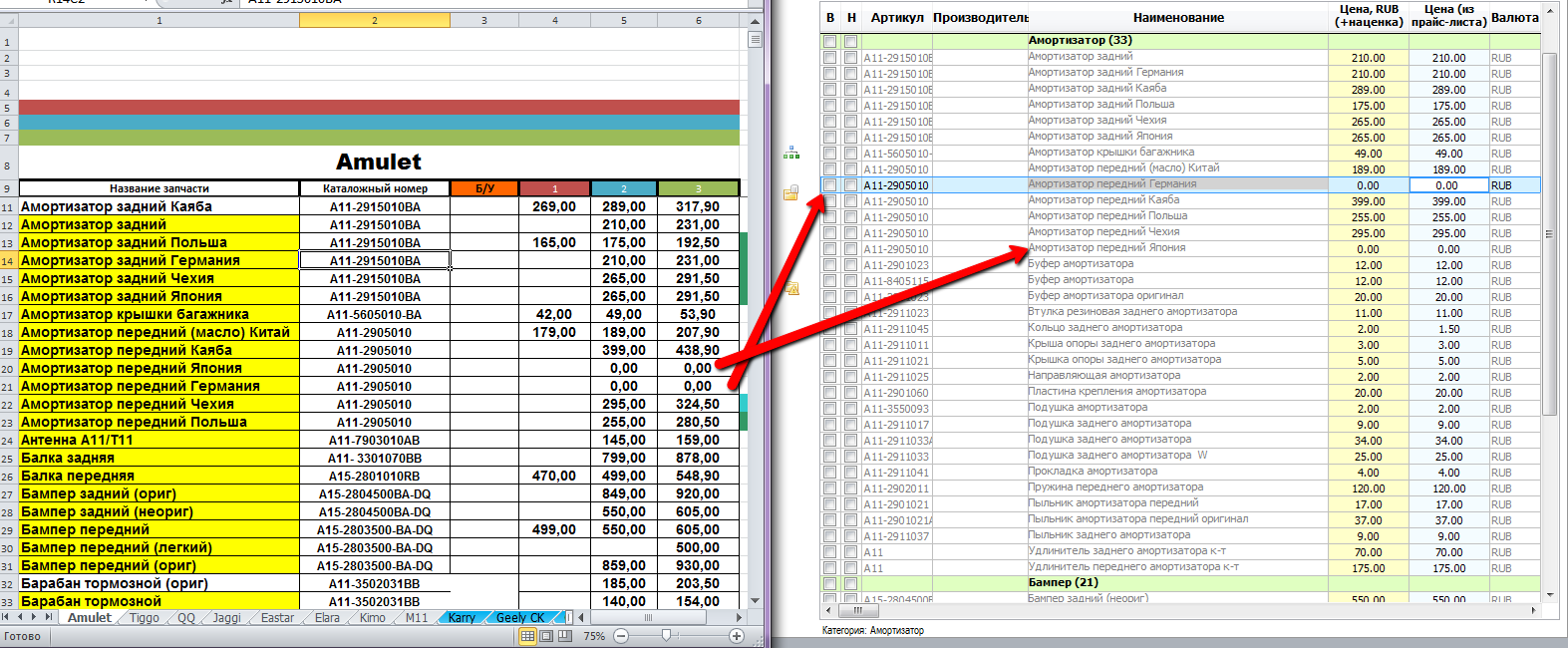1568x648 pixels.
Task: Select the Бампер (21) group row in the list
Action: click(x=1178, y=583)
